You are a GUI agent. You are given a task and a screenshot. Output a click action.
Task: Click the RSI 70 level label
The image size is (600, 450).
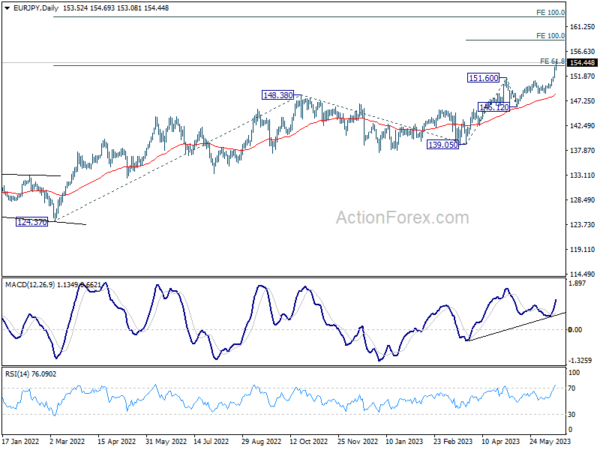click(572, 388)
